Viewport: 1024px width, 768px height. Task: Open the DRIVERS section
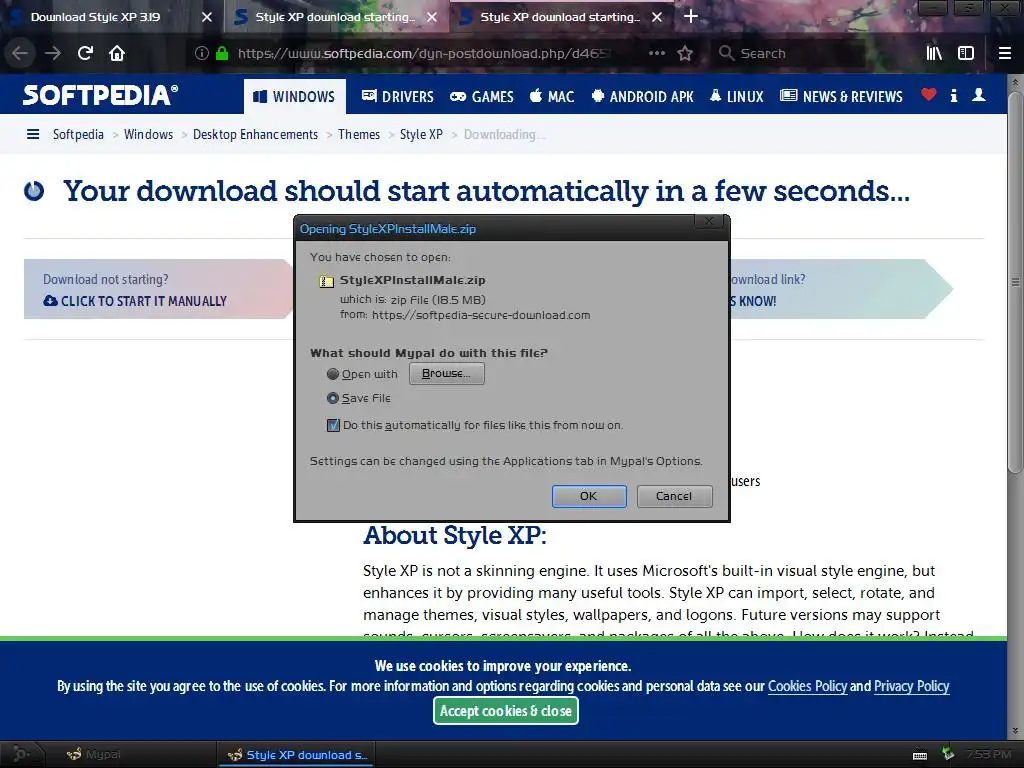coord(398,97)
